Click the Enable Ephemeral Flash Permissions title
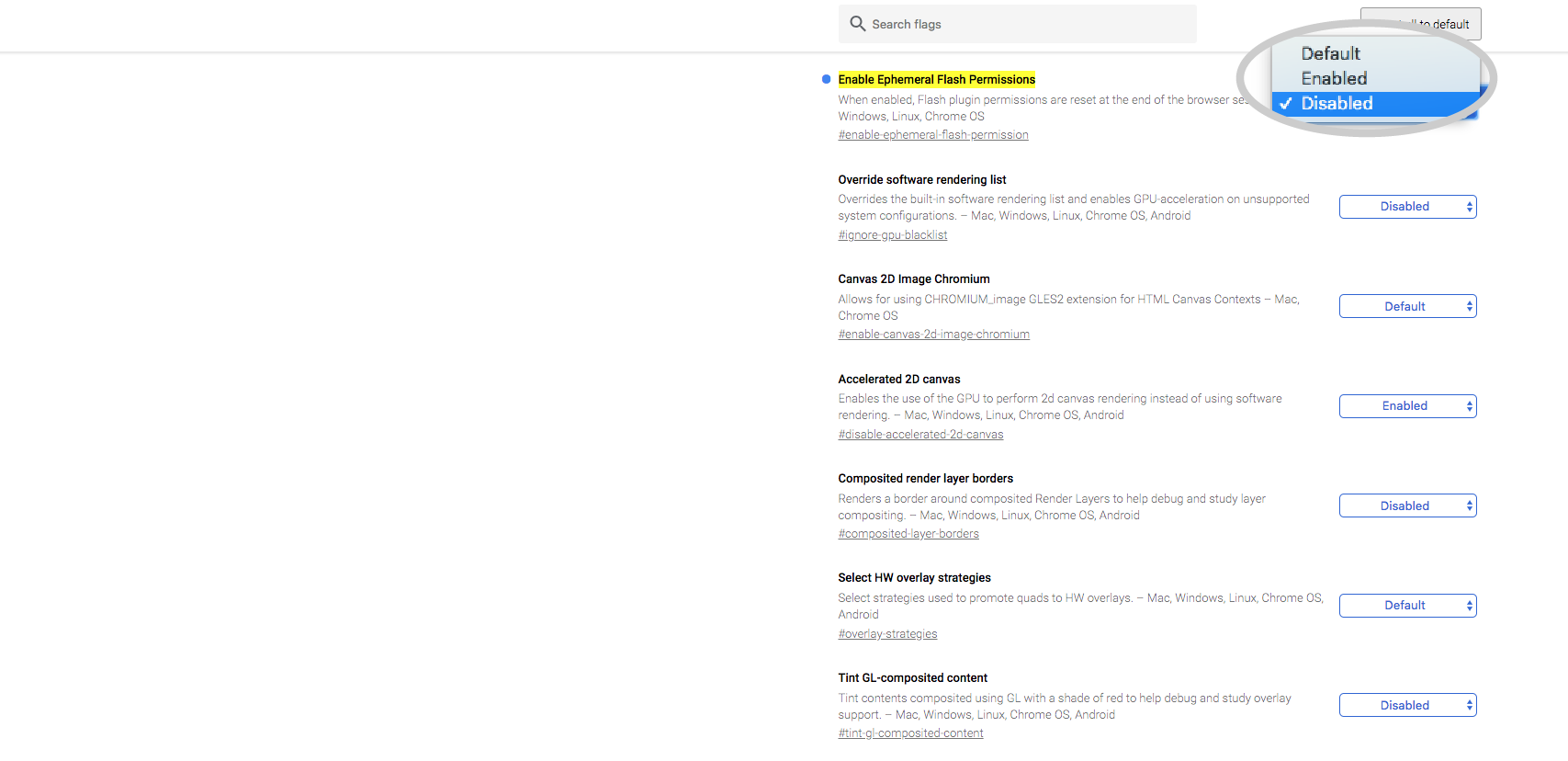 (x=936, y=80)
